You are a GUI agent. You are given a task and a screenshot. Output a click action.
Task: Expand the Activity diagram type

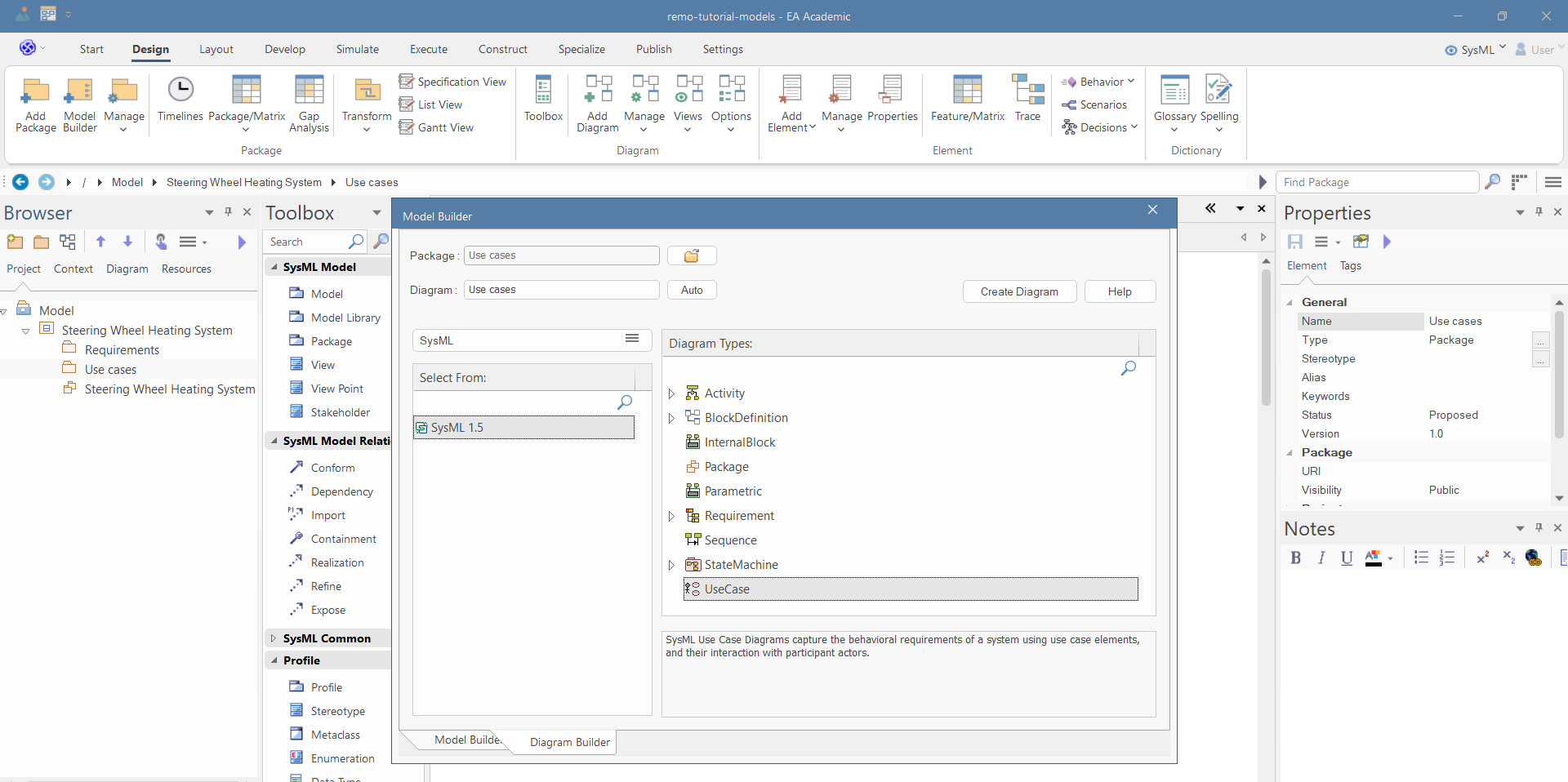coord(671,393)
